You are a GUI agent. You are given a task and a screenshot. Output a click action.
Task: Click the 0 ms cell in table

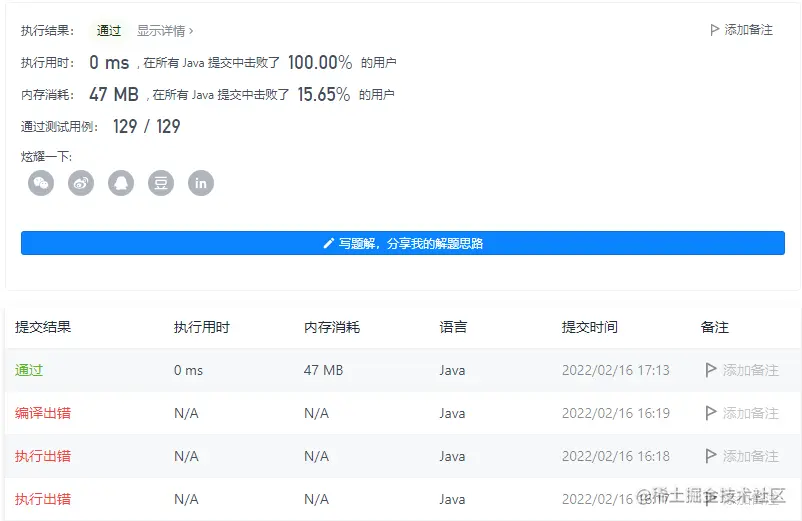click(x=188, y=370)
